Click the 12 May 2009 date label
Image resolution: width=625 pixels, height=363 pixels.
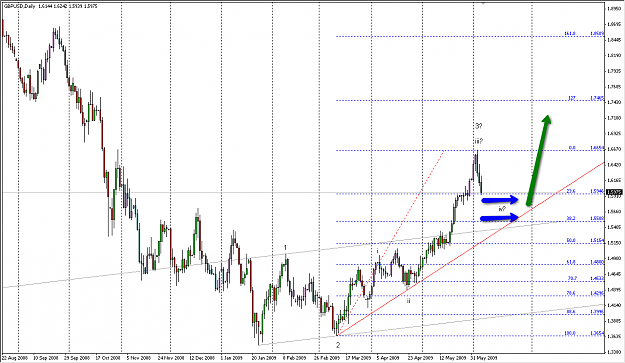click(453, 358)
